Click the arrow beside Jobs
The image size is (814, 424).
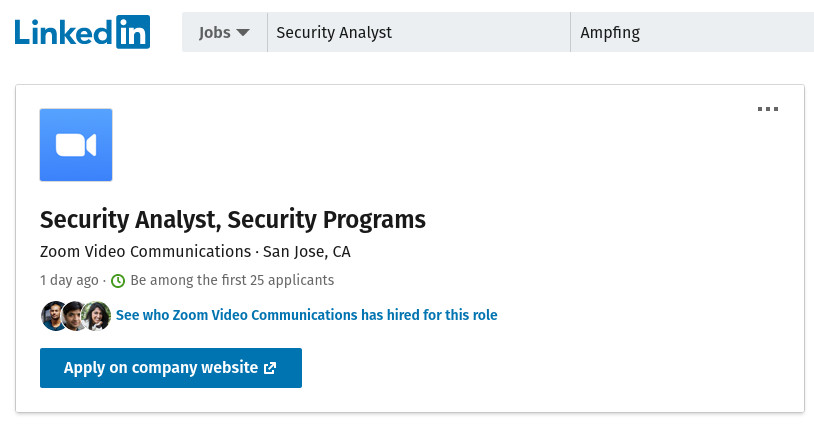tap(242, 33)
